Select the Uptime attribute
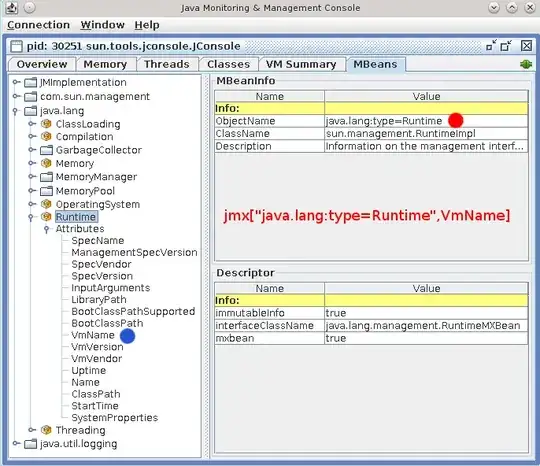Viewport: 540px width, 466px height. pyautogui.click(x=89, y=371)
